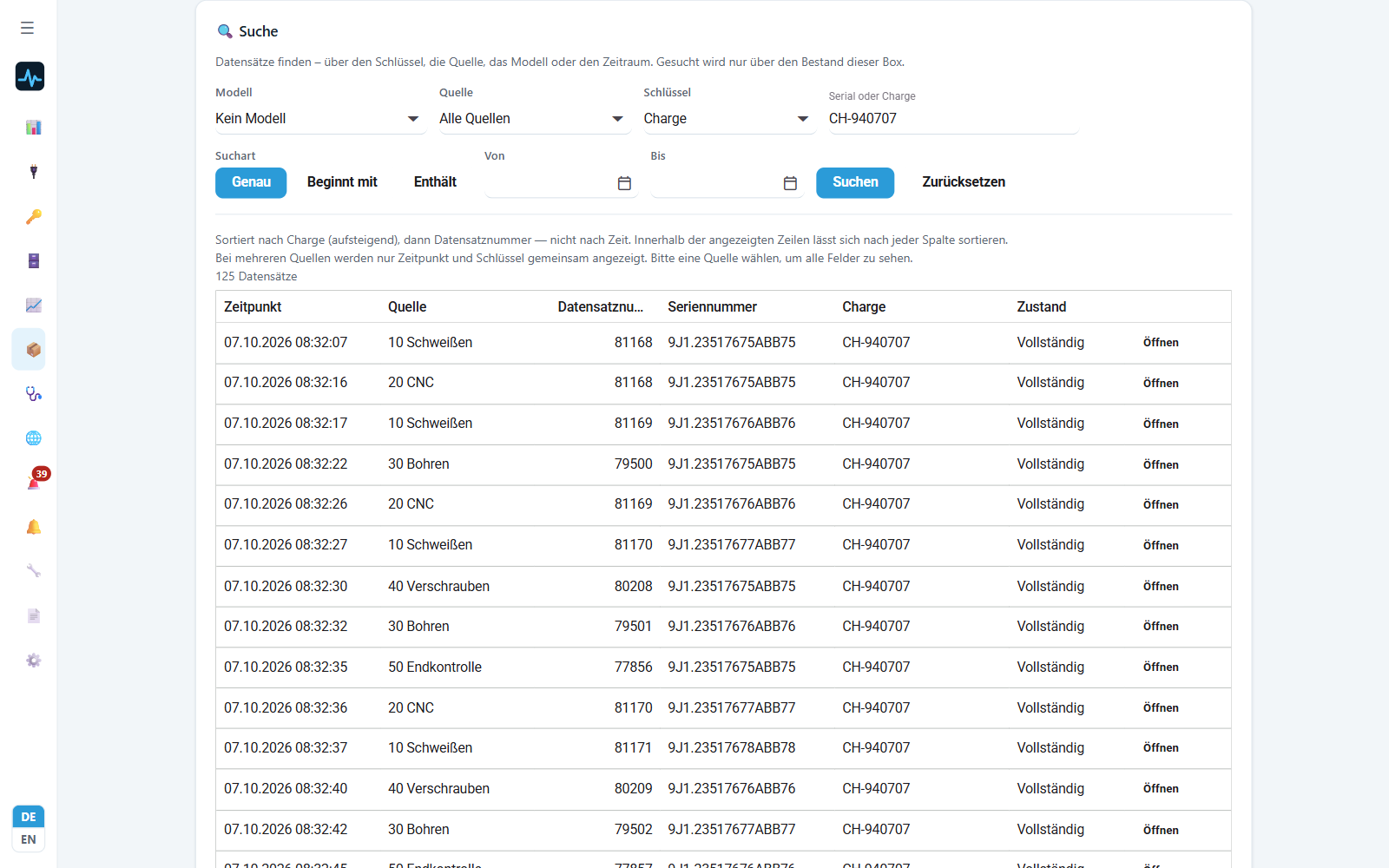Open the line chart sidebar icon
This screenshot has width=1389, height=868.
point(34,306)
